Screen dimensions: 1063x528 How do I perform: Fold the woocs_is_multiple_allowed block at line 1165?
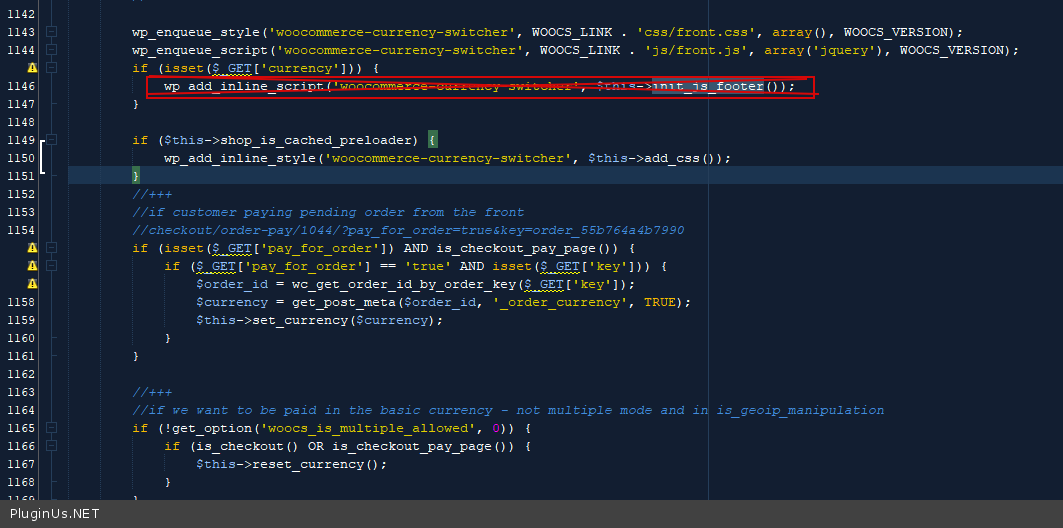pos(52,428)
